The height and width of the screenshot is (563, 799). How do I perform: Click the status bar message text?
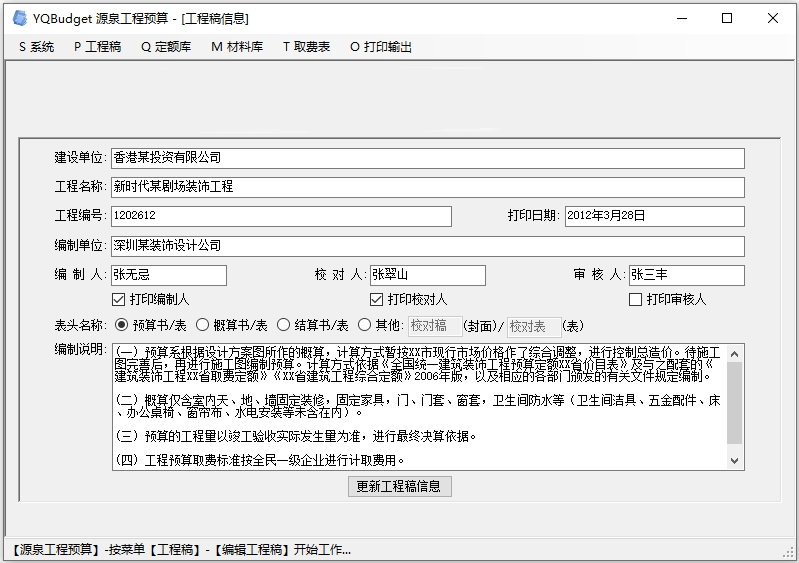point(180,550)
